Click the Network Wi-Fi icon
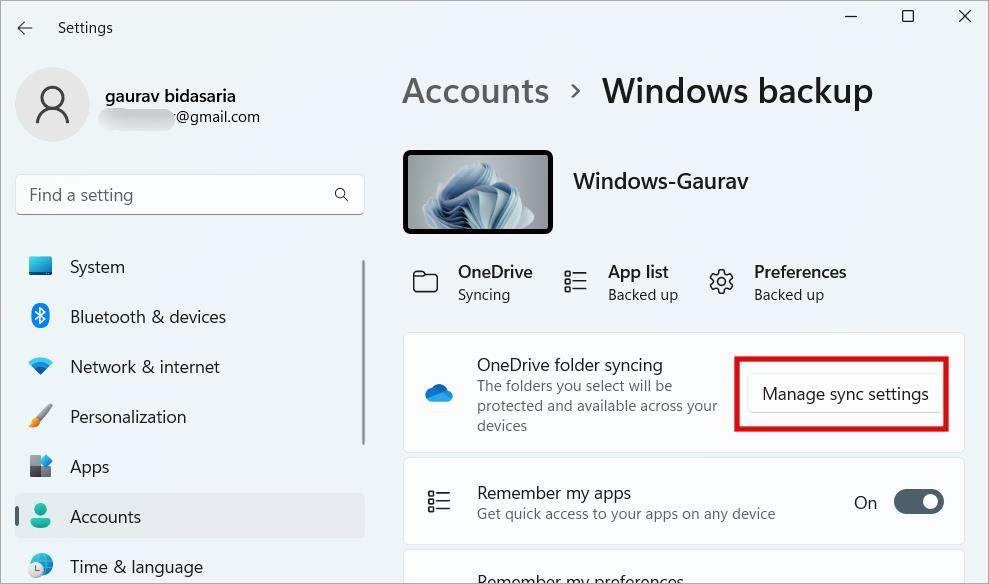This screenshot has width=989, height=584. click(x=40, y=366)
